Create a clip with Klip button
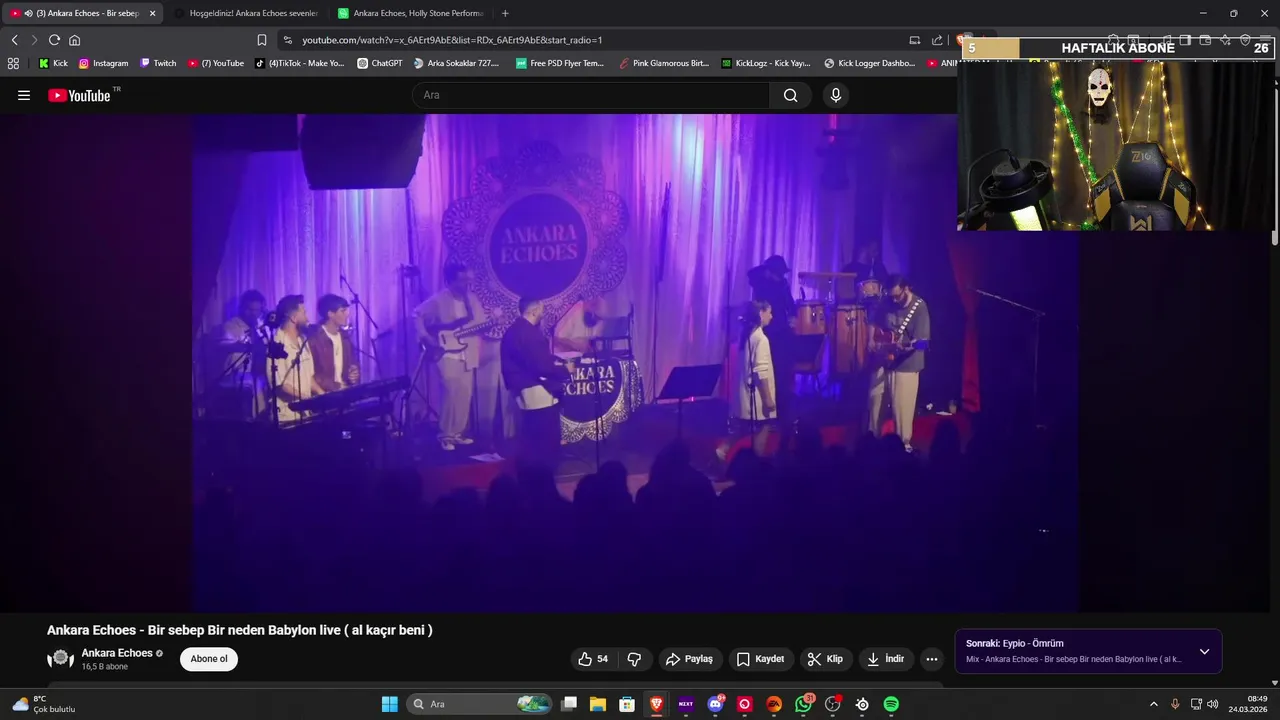Screen dimensions: 1280x720 825,659
